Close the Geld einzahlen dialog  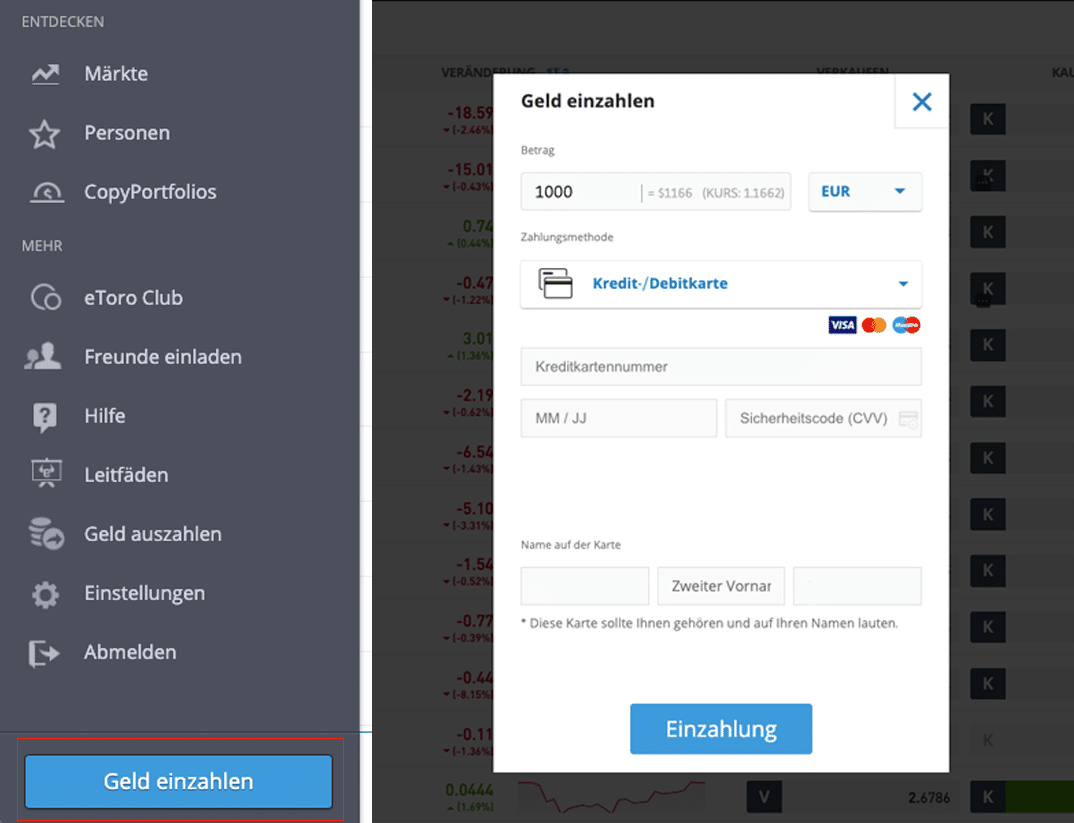(x=921, y=101)
